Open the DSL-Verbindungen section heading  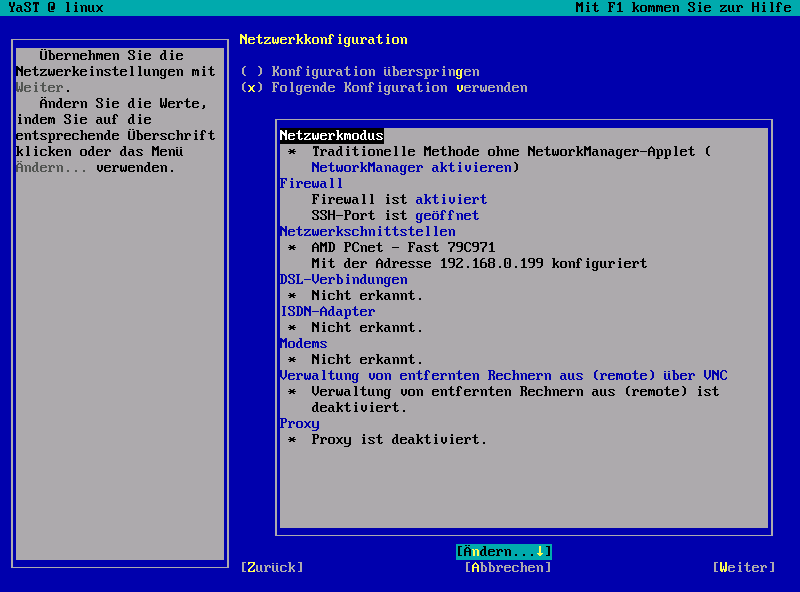coord(343,279)
